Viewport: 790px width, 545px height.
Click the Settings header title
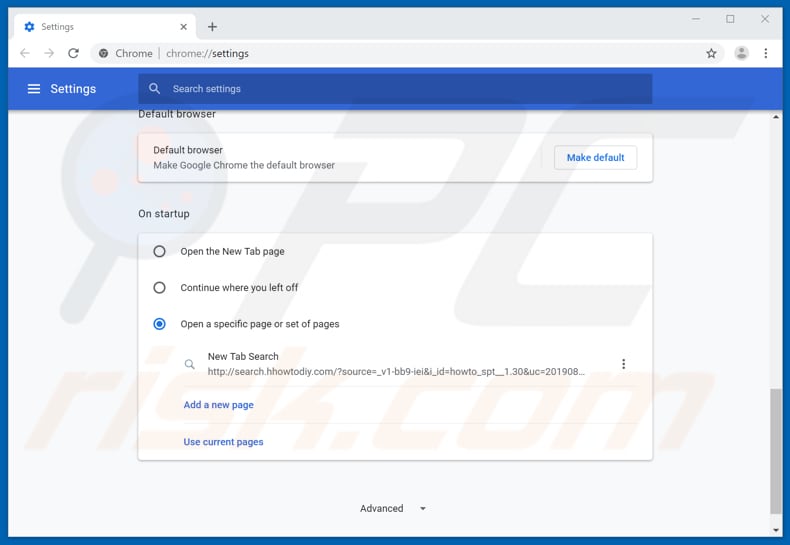point(73,89)
